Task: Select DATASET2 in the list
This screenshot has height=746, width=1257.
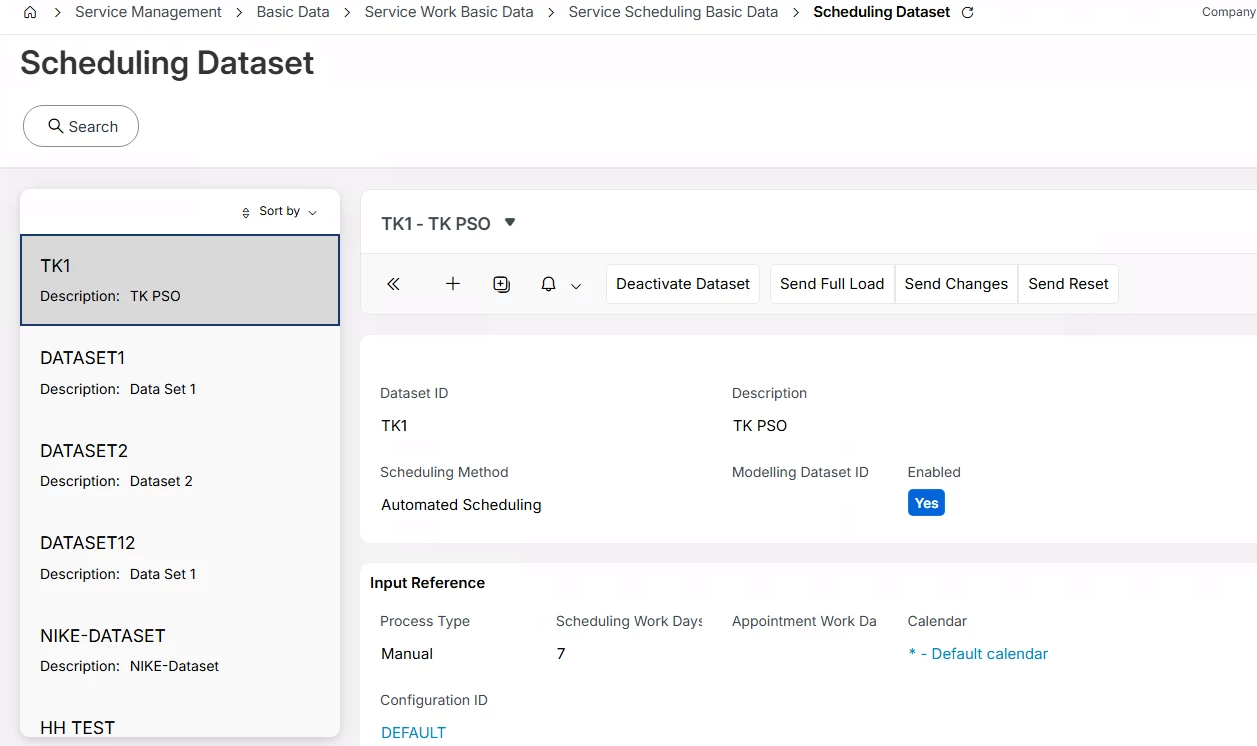Action: [180, 465]
